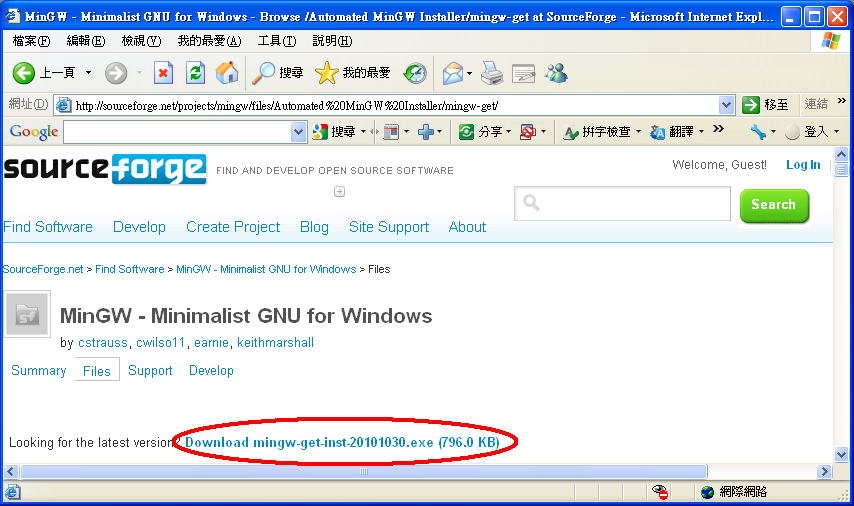Click the SourceForge site search field
Screen dimensions: 854x506
623,203
